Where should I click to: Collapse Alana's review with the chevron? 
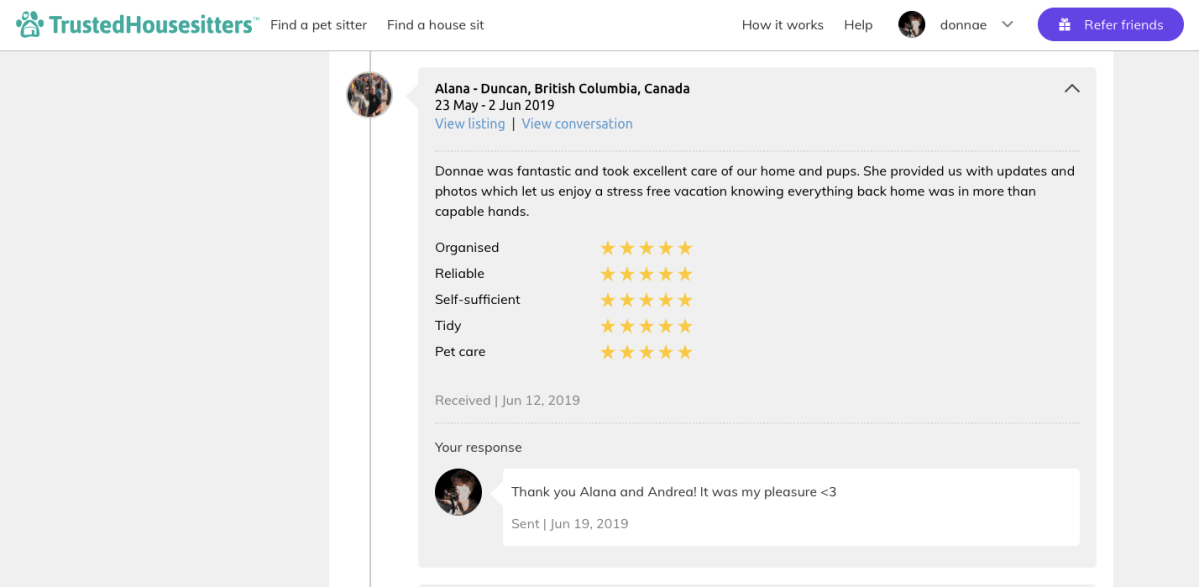(x=1072, y=89)
